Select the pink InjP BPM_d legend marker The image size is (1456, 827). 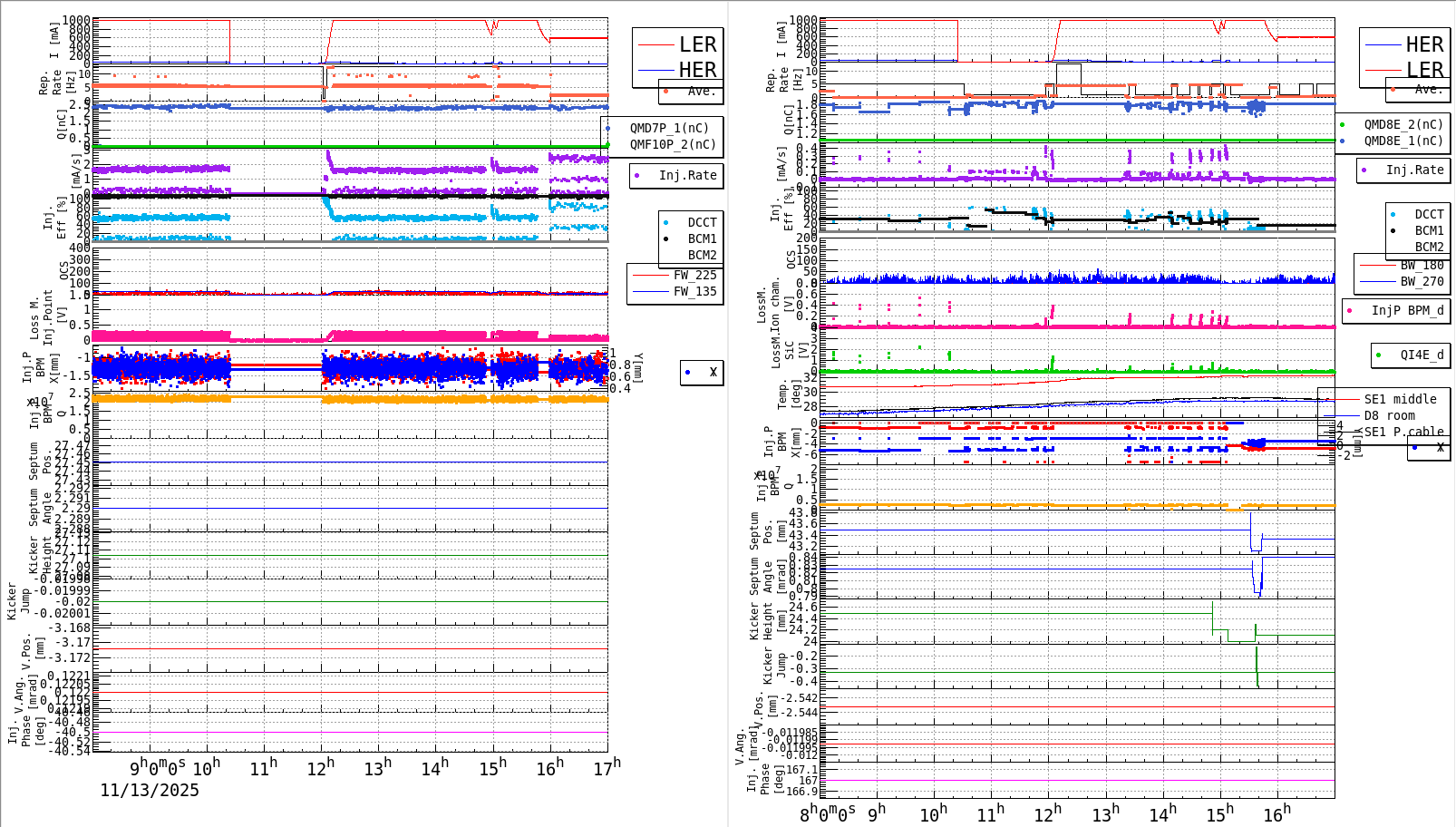[x=1349, y=310]
